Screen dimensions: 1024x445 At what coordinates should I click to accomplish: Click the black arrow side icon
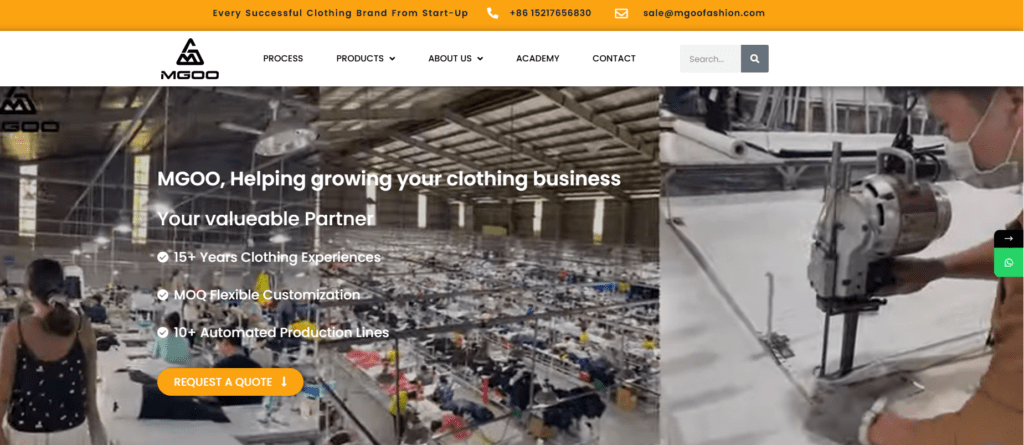(1009, 239)
